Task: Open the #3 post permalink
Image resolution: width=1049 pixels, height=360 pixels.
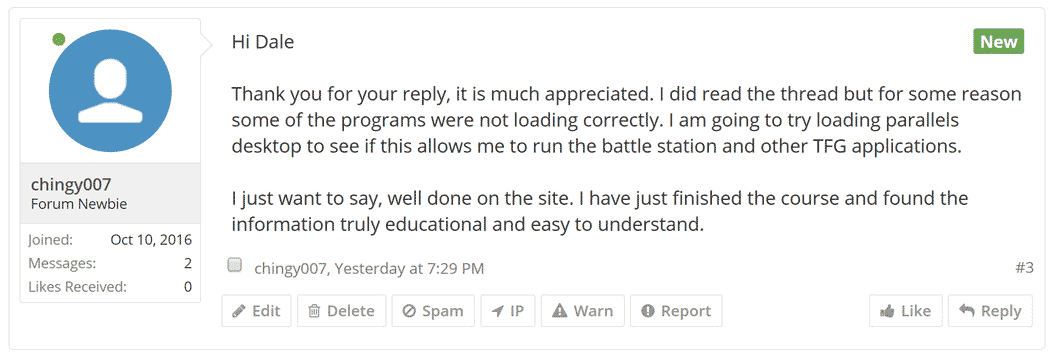Action: click(1024, 268)
